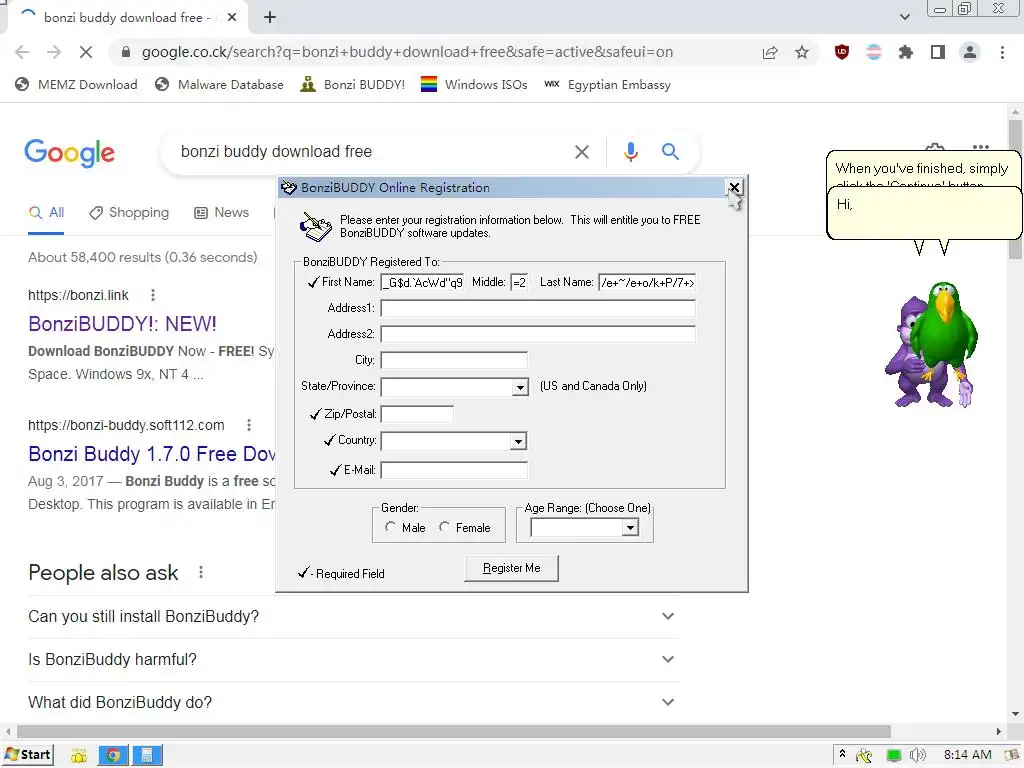Image resolution: width=1024 pixels, height=768 pixels.
Task: Close the bonzi buddy search tab
Action: pos(232,18)
